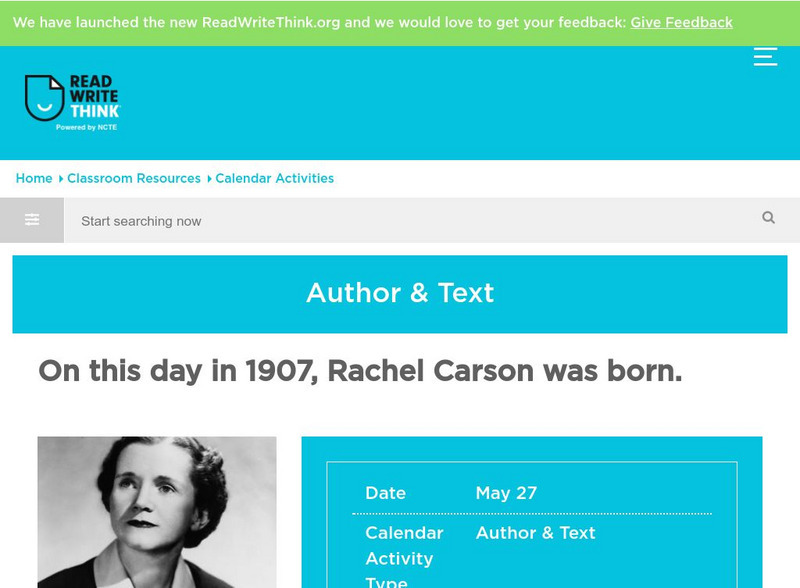800x588 pixels.
Task: Open the hamburger navigation menu
Action: point(765,56)
